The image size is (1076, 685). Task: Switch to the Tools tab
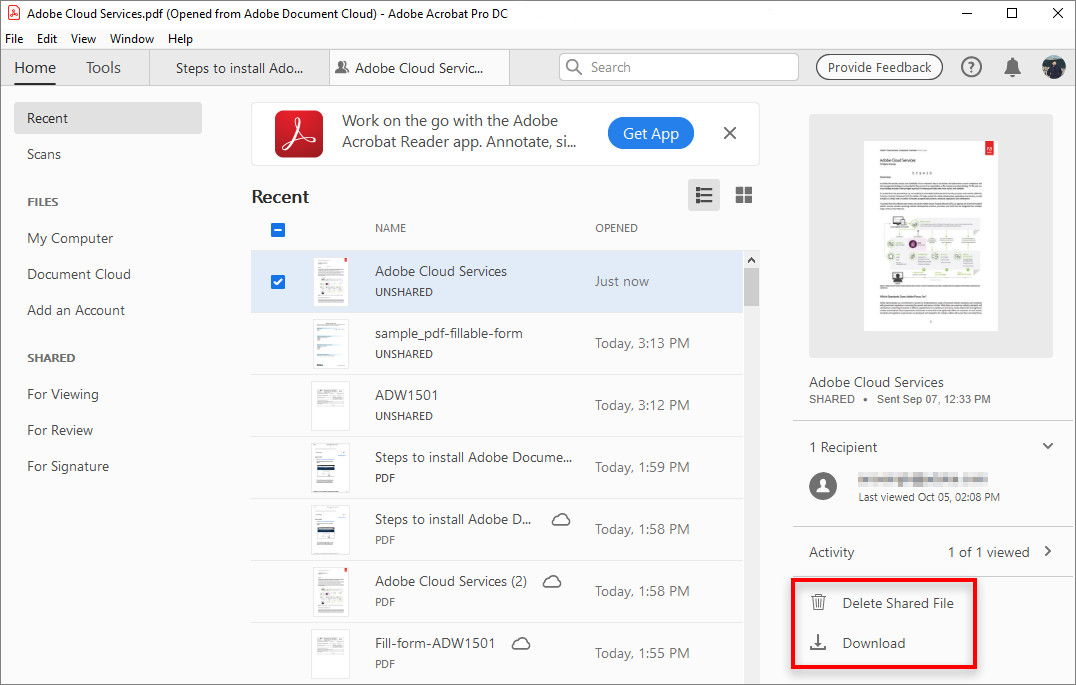(x=103, y=67)
